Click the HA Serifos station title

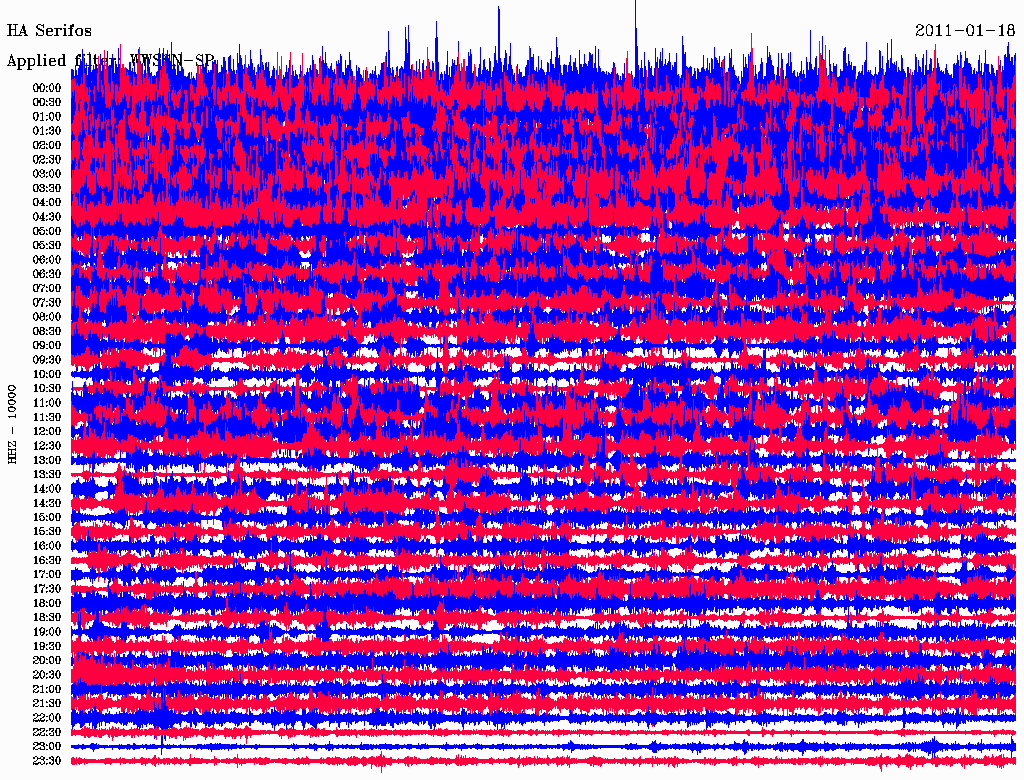[49, 31]
